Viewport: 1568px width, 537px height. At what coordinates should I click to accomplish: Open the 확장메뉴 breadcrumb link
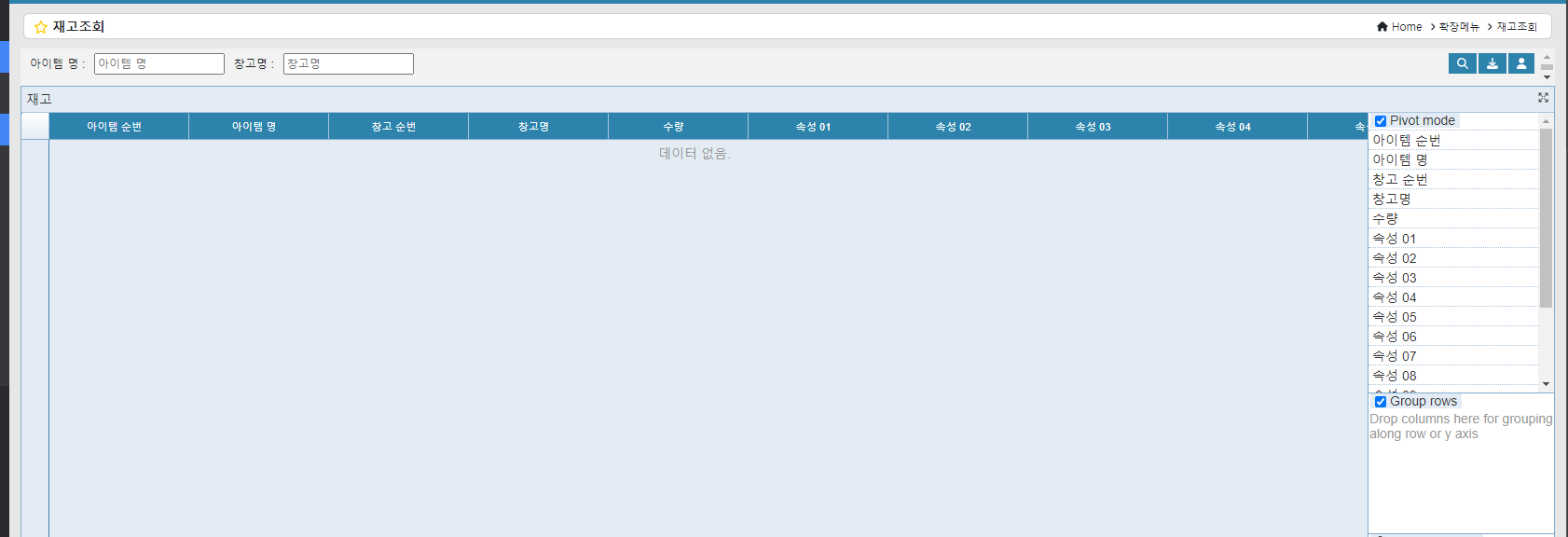1459,27
